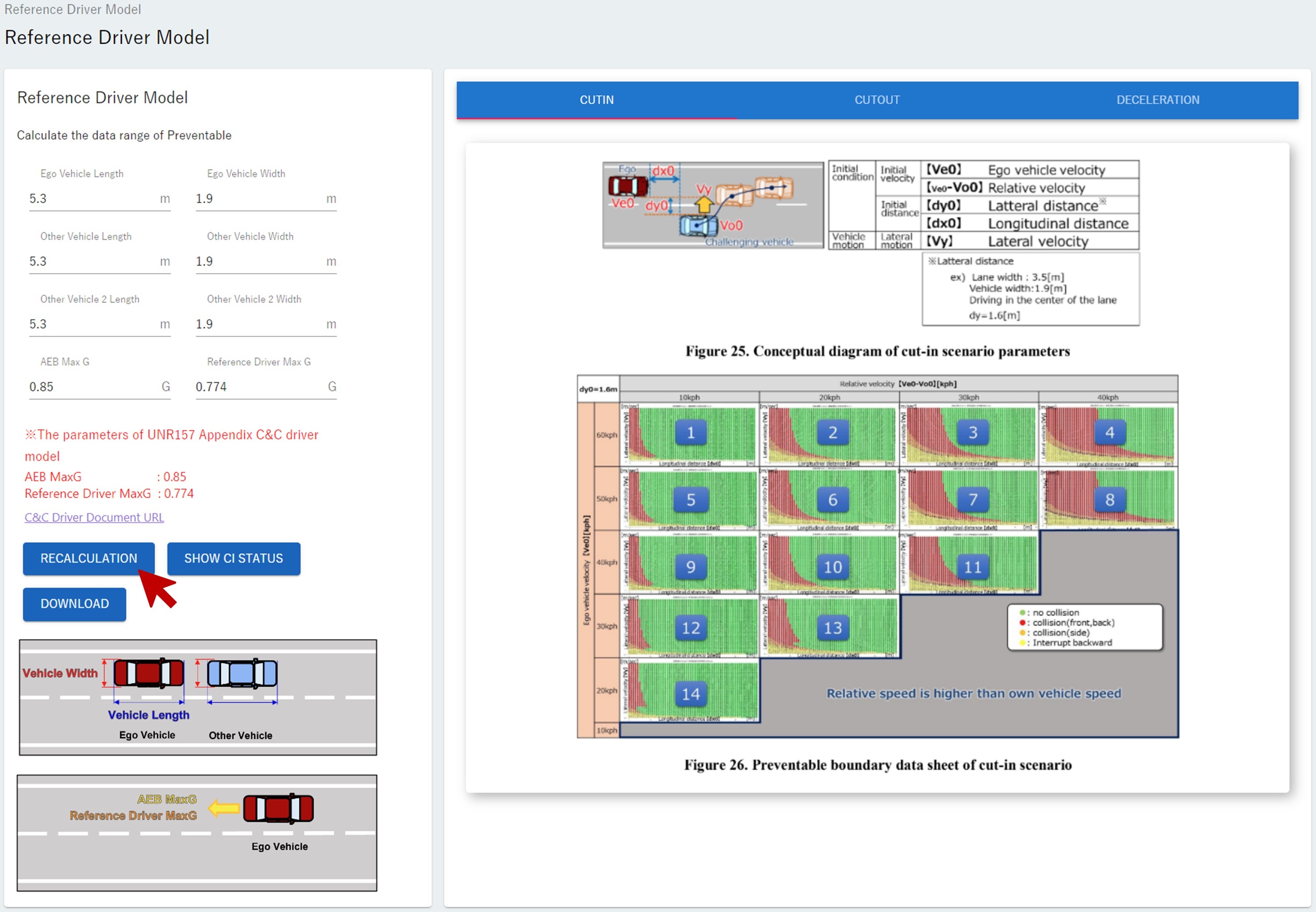Focus the Ego Vehicle Length field
The image size is (1316, 912).
pyautogui.click(x=91, y=198)
